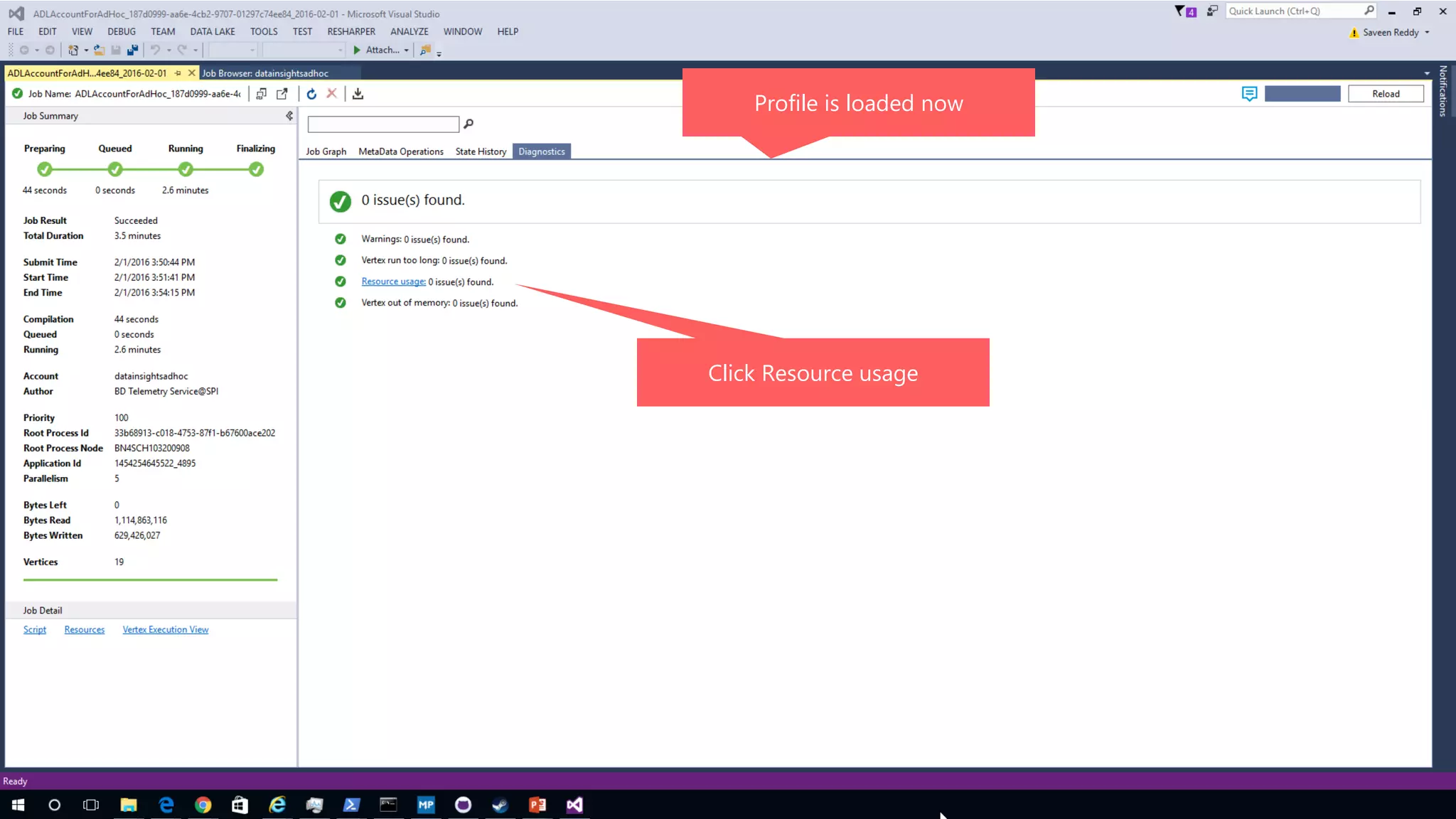Screen dimensions: 1456x819
Task: Click the Save All toolbar icon
Action: [x=132, y=50]
